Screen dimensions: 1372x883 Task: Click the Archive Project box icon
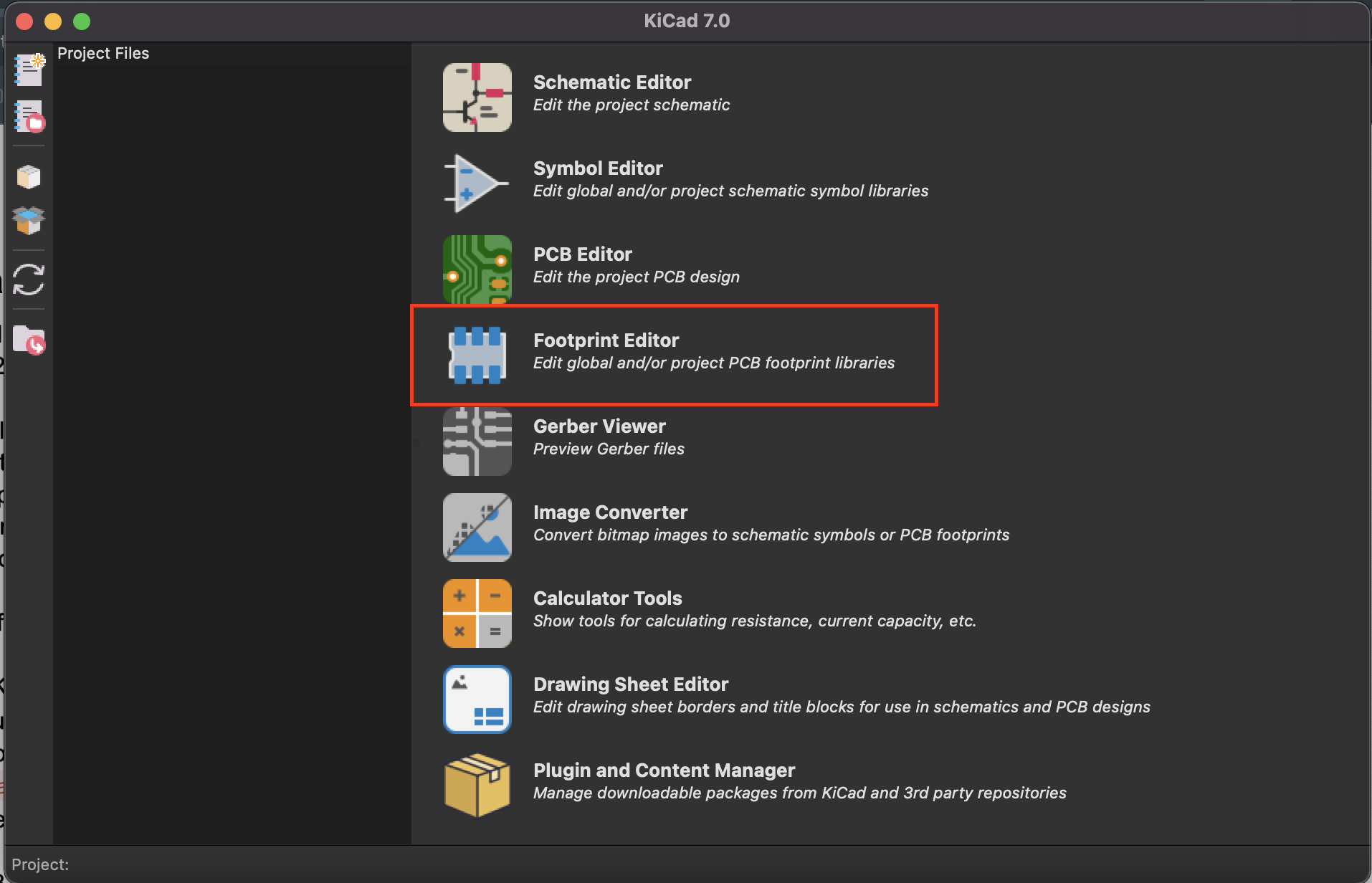coord(29,176)
